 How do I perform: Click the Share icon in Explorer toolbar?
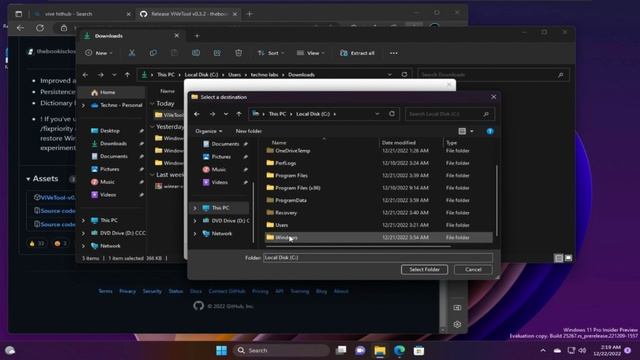tap(217, 53)
